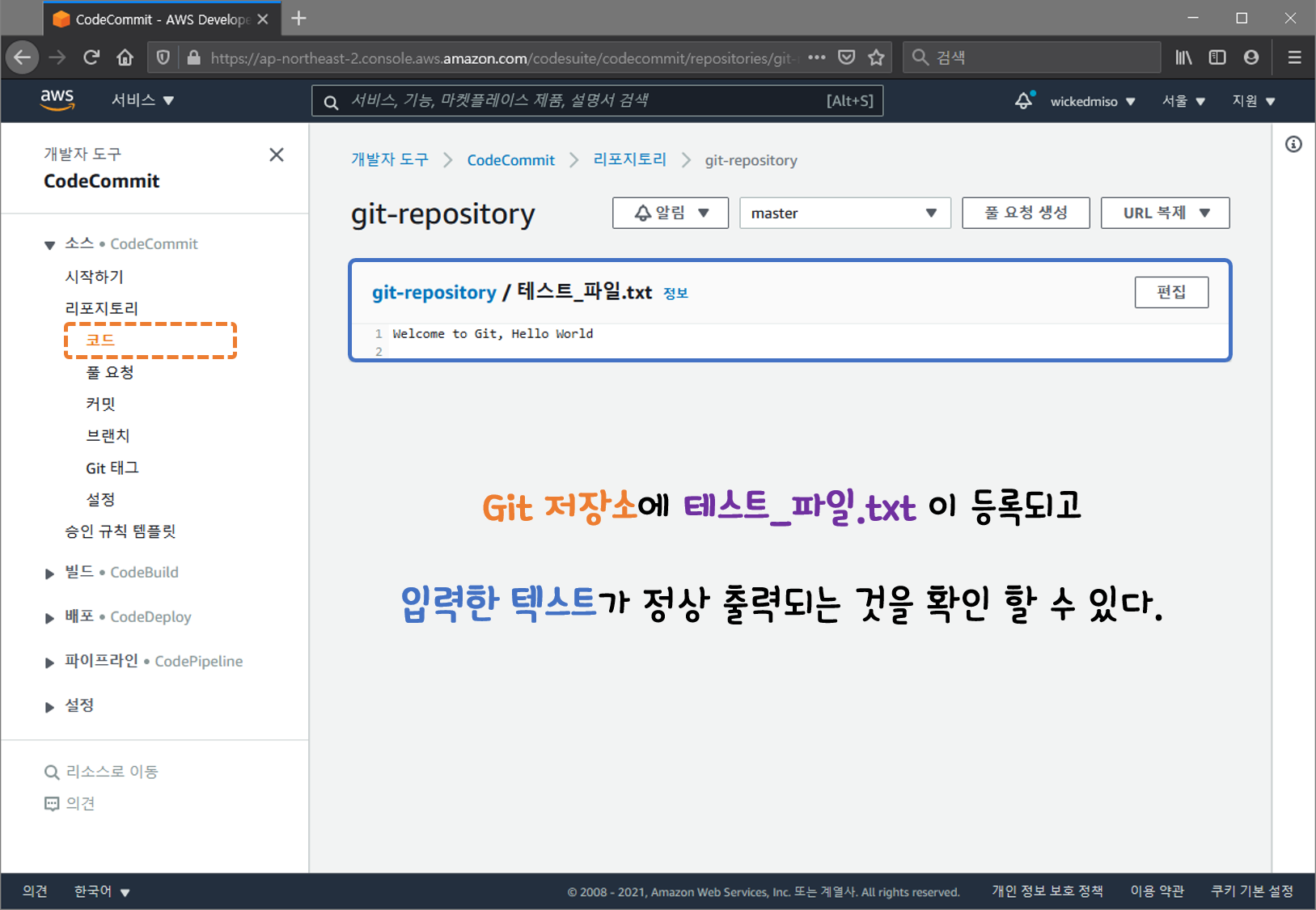The width and height of the screenshot is (1316, 910).
Task: Collapse the 소스 CodeCommit section
Action: coord(50,244)
